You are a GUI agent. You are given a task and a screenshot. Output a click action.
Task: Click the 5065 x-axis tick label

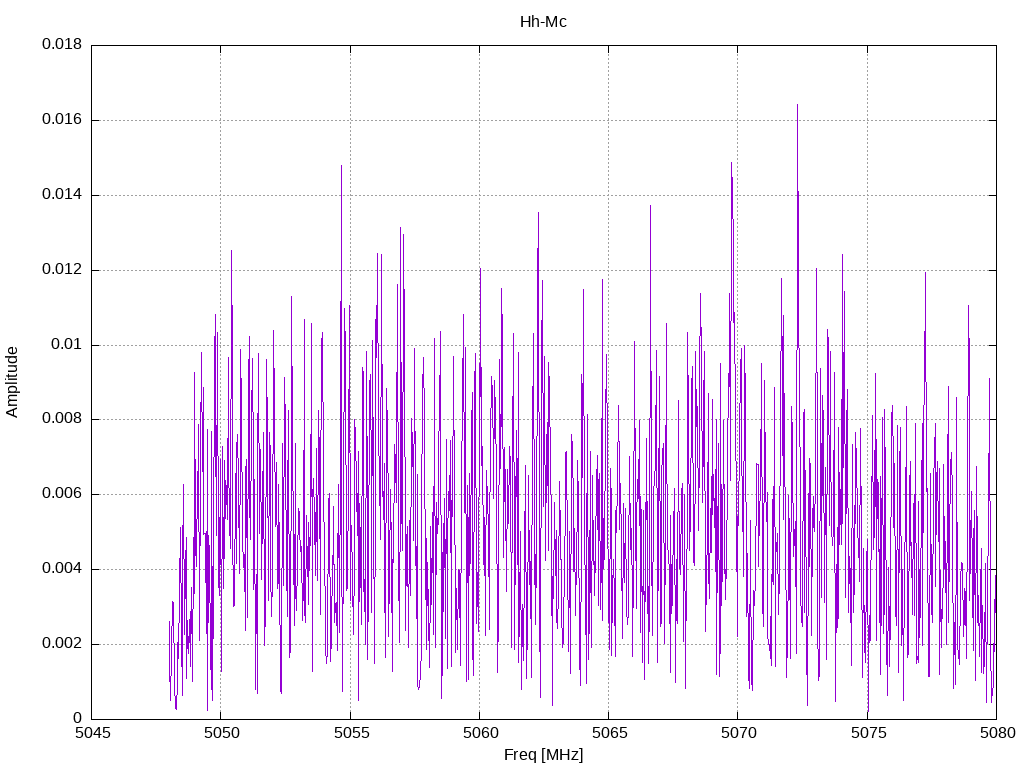609,733
